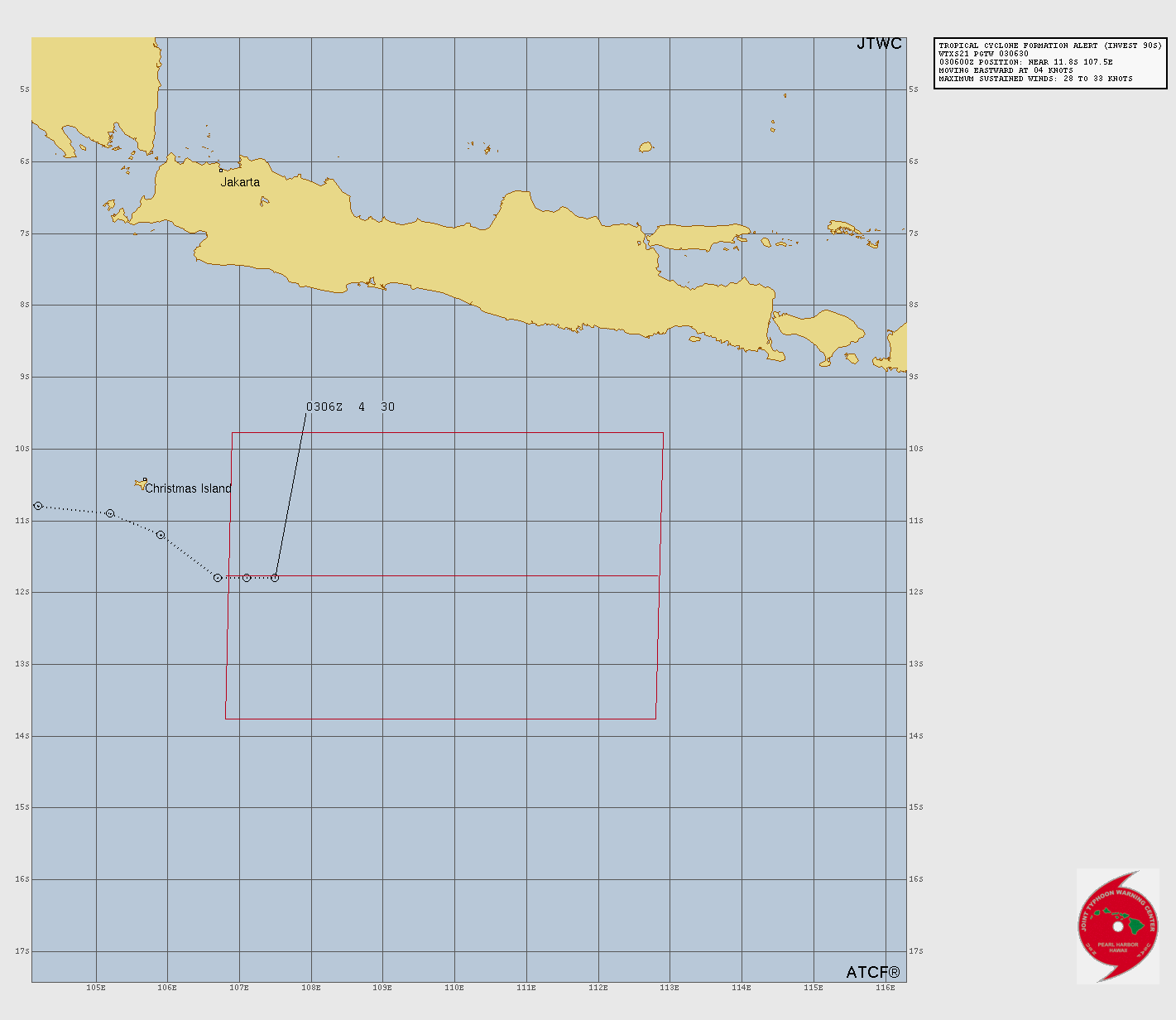Click the Jakarta text label
This screenshot has width=1176, height=1020.
240,182
